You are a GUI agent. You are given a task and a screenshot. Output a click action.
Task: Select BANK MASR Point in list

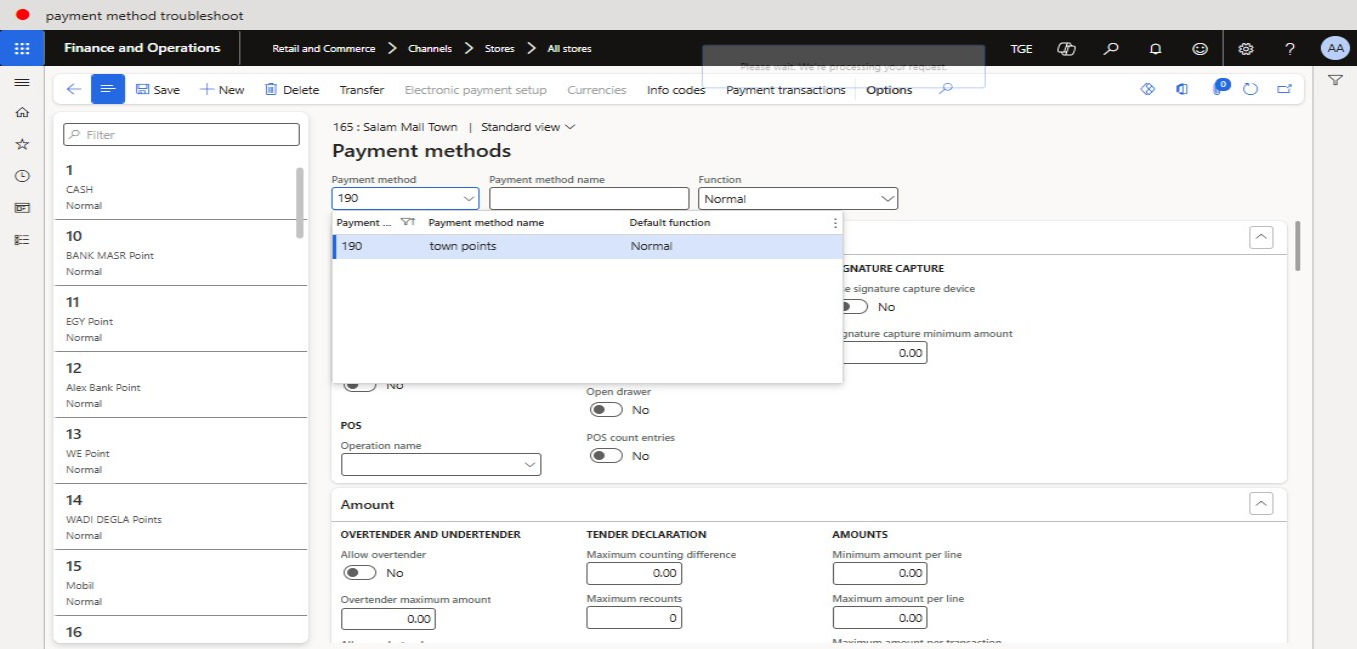click(180, 253)
